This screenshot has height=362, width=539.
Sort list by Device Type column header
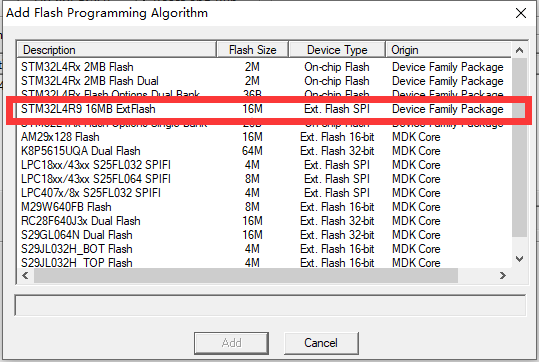(337, 50)
